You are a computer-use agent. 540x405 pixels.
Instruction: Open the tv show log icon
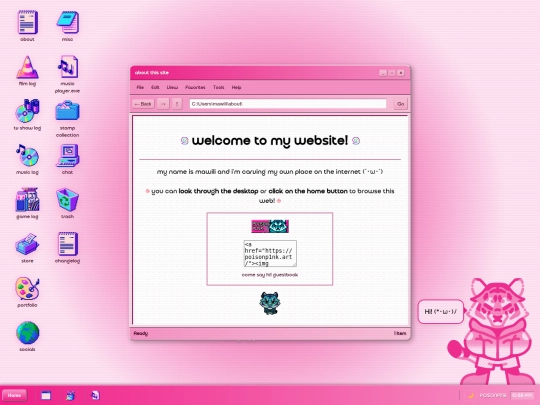tap(28, 111)
